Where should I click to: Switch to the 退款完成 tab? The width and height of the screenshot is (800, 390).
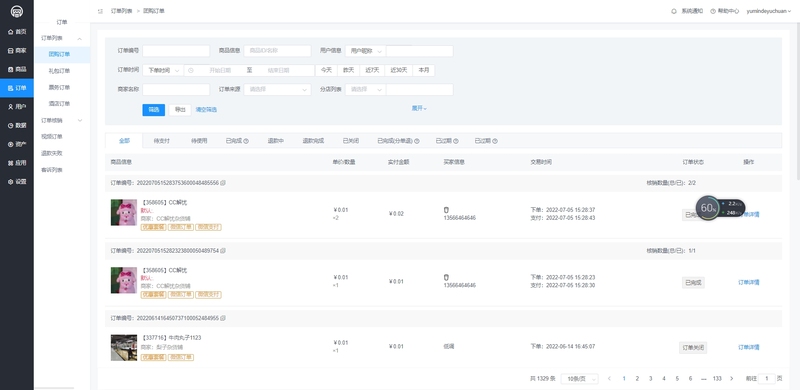tap(313, 141)
